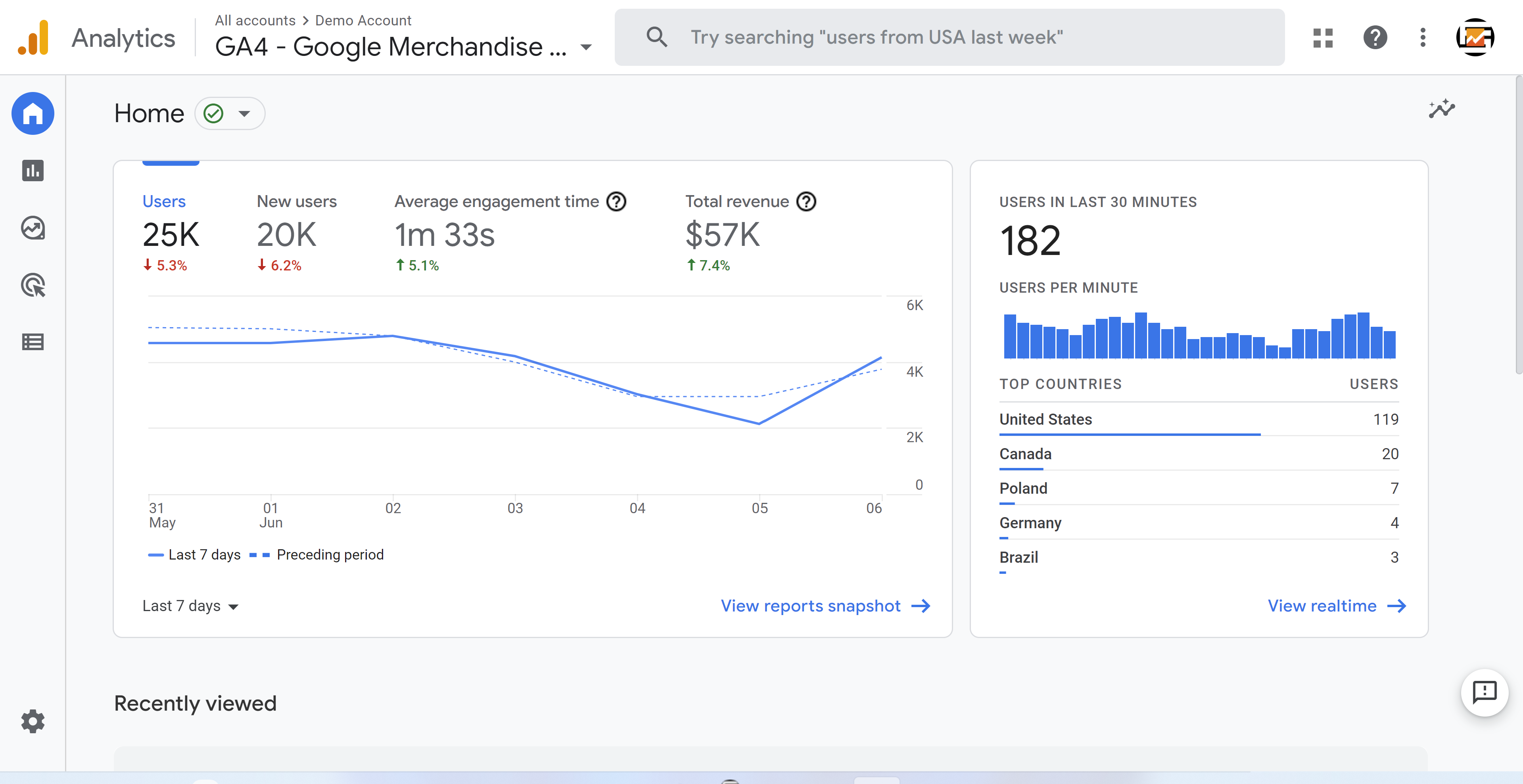Click the All accounts breadcrumb

(x=255, y=20)
